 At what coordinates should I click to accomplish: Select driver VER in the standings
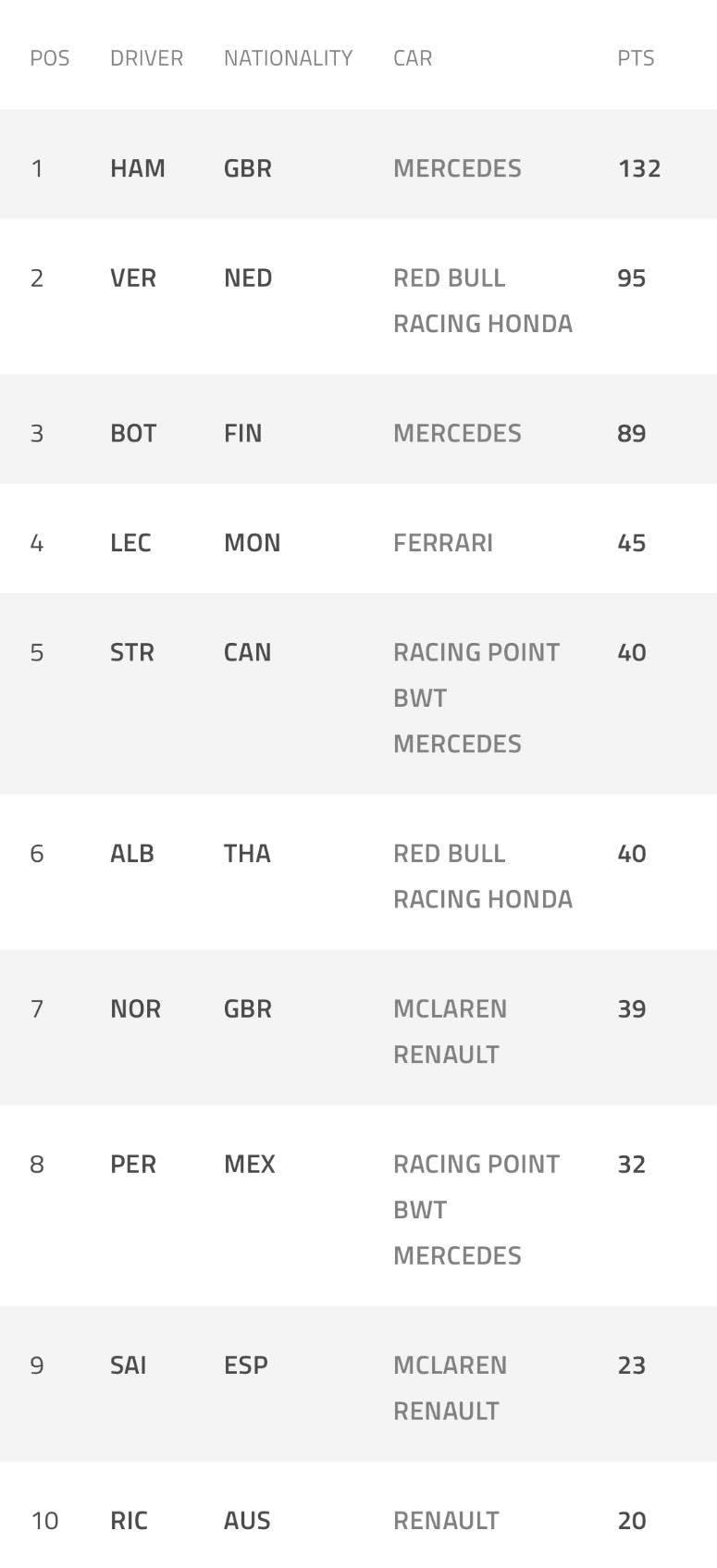point(133,278)
